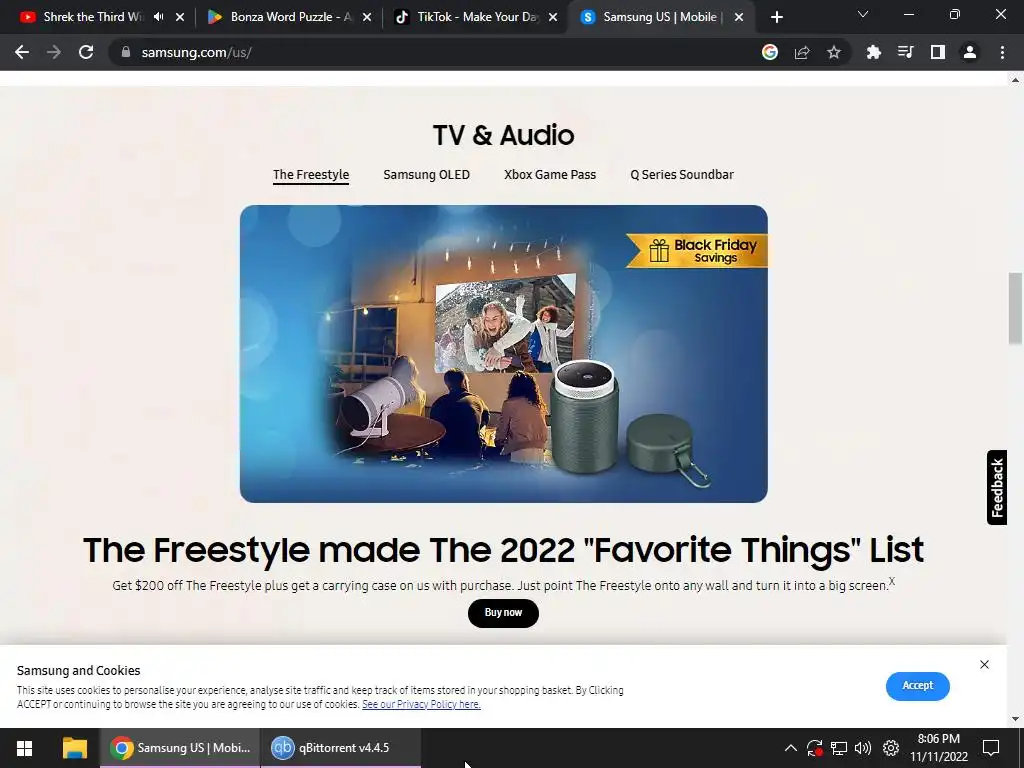The height and width of the screenshot is (768, 1024).
Task: Open a new tab with plus button
Action: click(x=776, y=17)
